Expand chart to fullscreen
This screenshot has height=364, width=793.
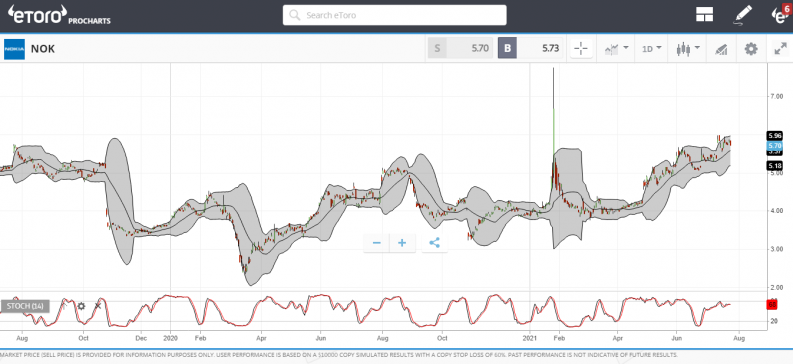(780, 49)
